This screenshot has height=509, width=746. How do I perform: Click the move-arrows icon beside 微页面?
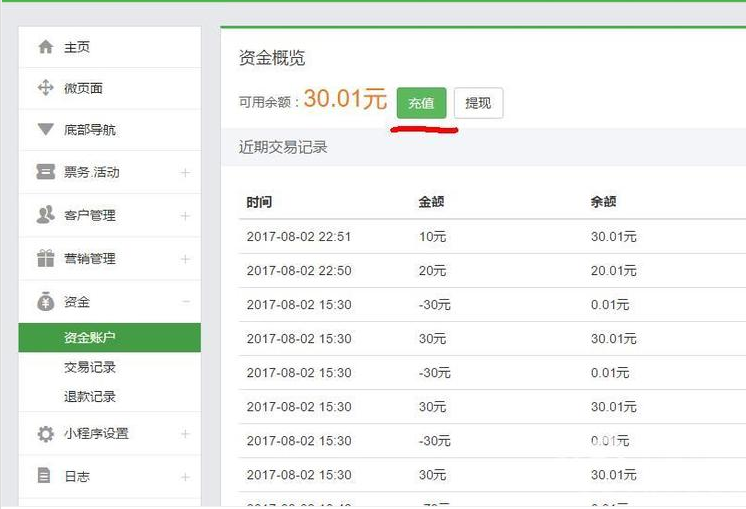pos(45,88)
